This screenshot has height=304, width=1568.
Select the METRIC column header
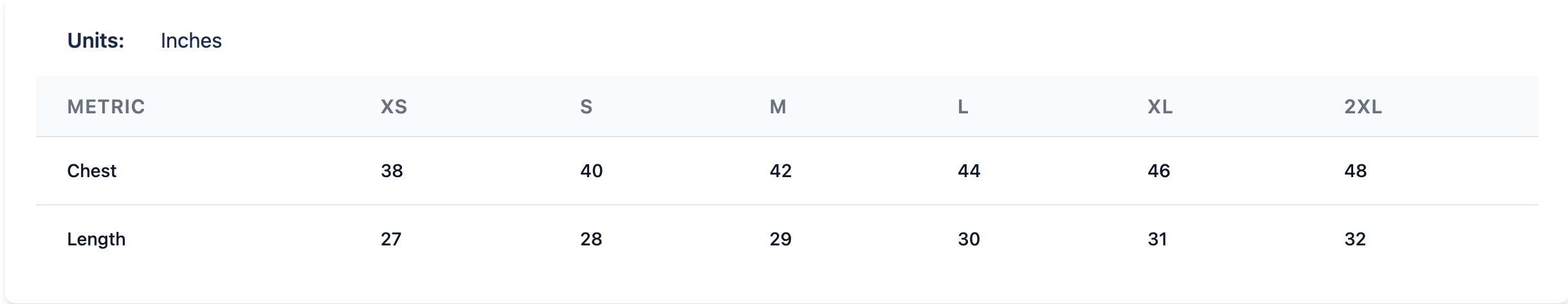[x=106, y=106]
